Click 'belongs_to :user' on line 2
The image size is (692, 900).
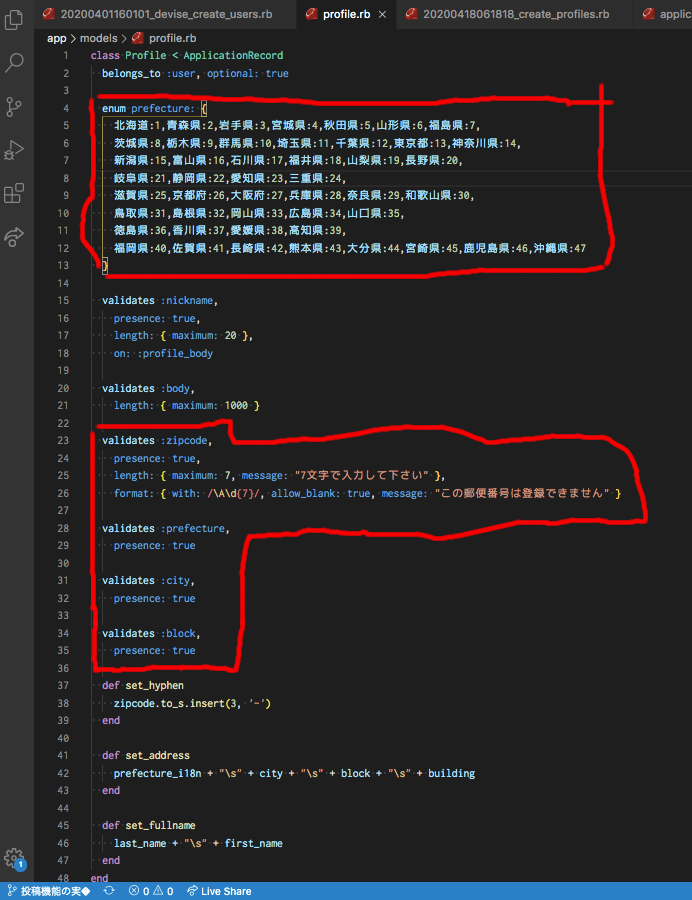coord(150,73)
